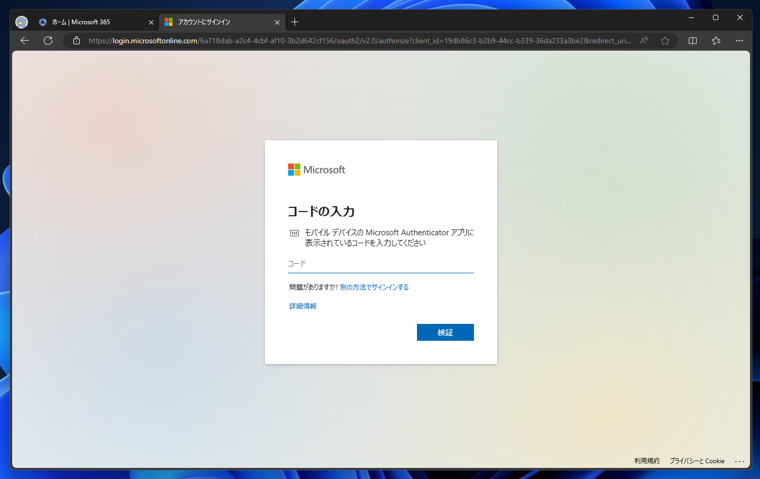Open the プライバシーと Cookie footer link

click(697, 461)
